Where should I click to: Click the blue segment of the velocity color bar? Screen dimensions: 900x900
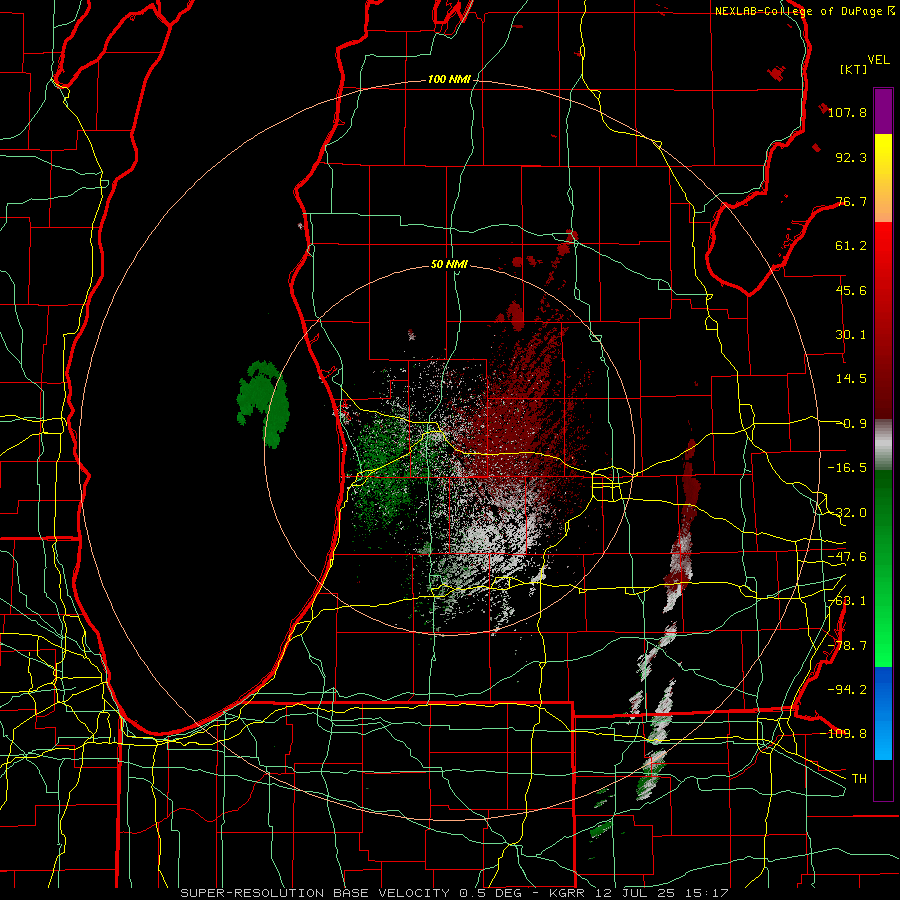(883, 713)
